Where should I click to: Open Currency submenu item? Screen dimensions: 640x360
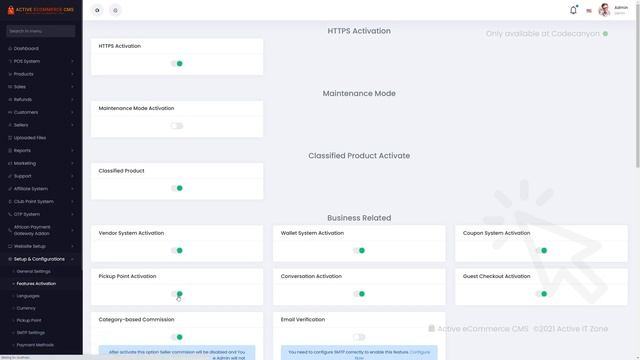click(26, 308)
